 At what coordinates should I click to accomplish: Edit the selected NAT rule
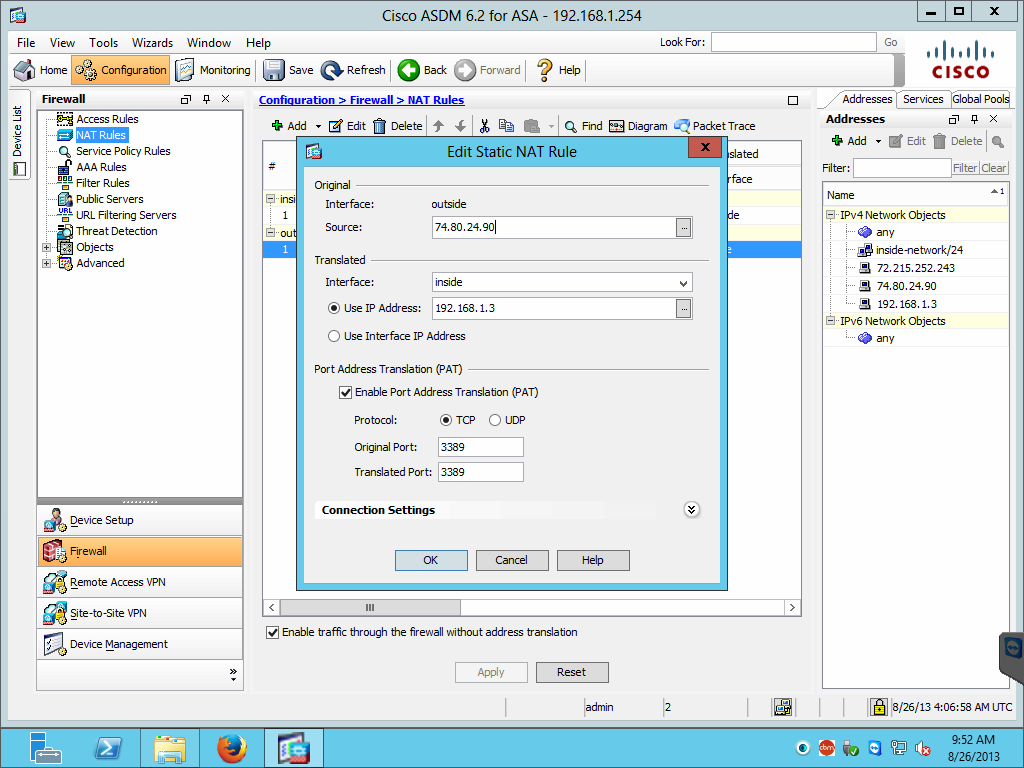(347, 125)
